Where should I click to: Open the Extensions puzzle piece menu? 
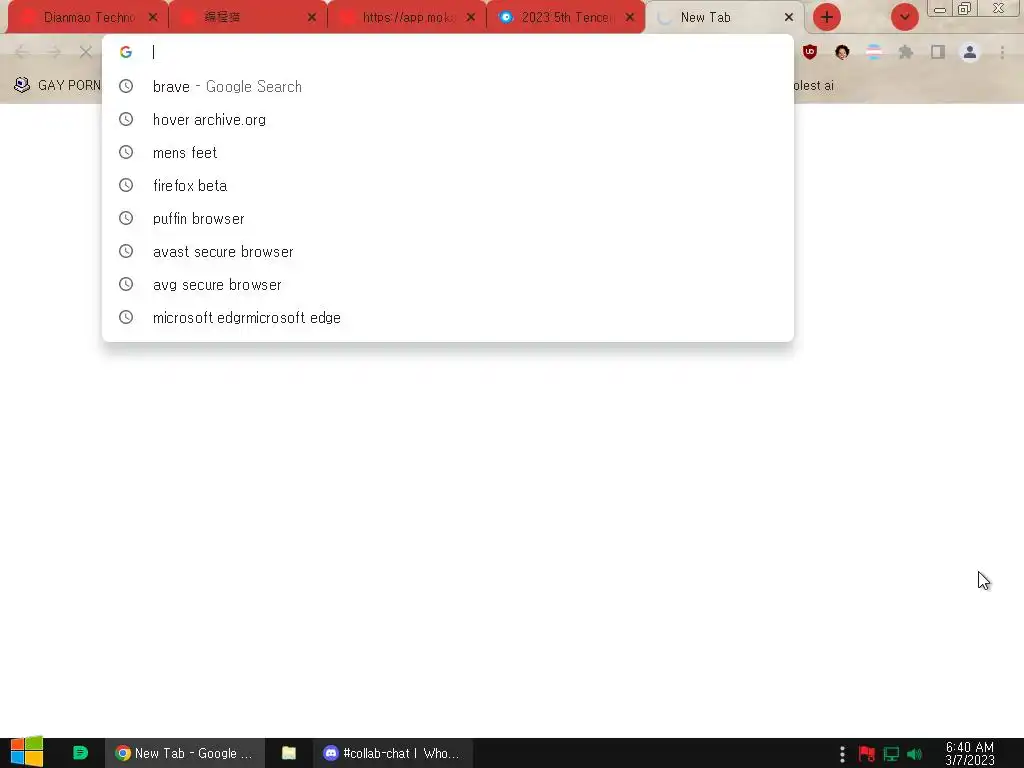[906, 52]
